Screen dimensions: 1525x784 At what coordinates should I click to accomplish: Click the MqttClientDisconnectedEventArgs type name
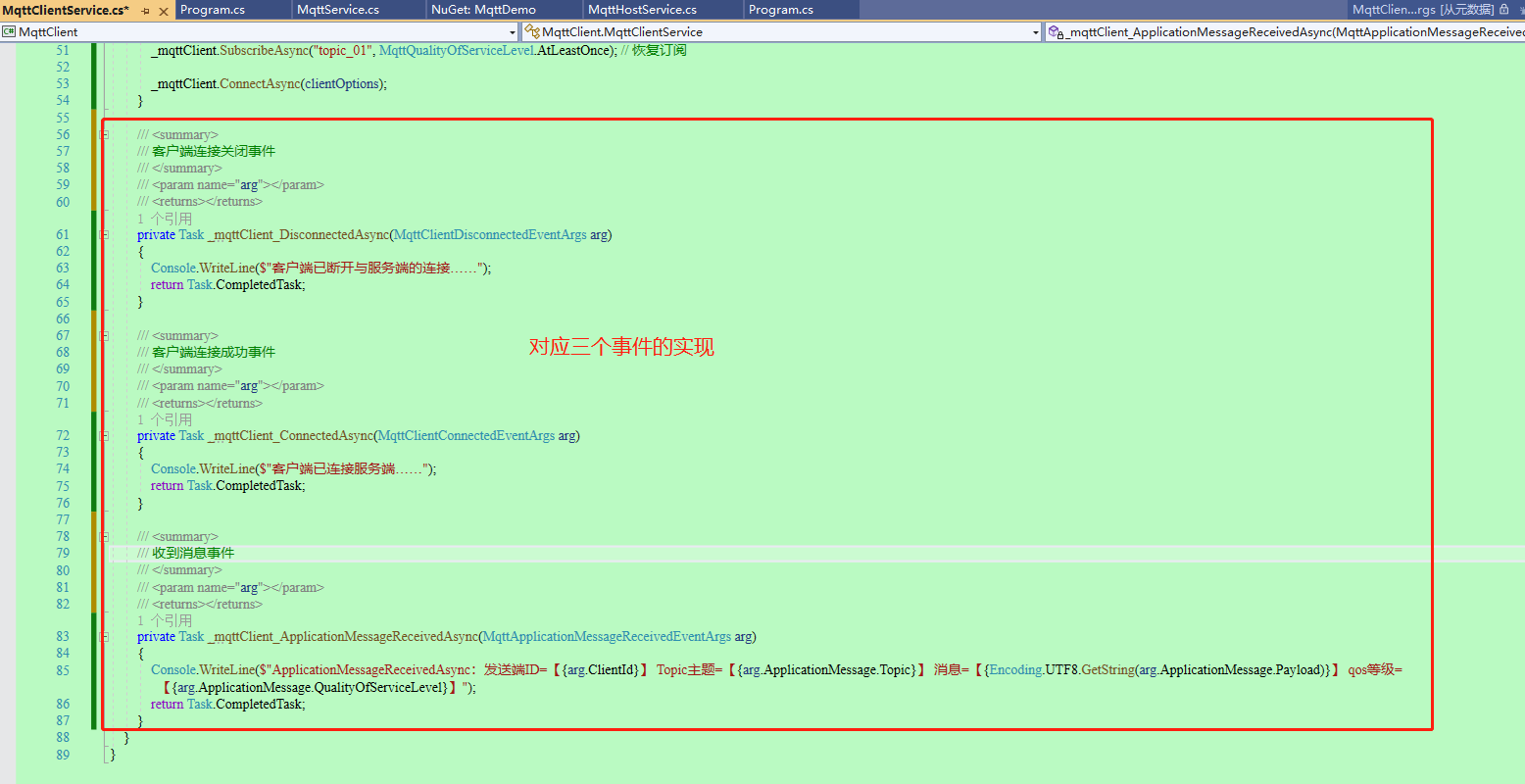[x=490, y=235]
